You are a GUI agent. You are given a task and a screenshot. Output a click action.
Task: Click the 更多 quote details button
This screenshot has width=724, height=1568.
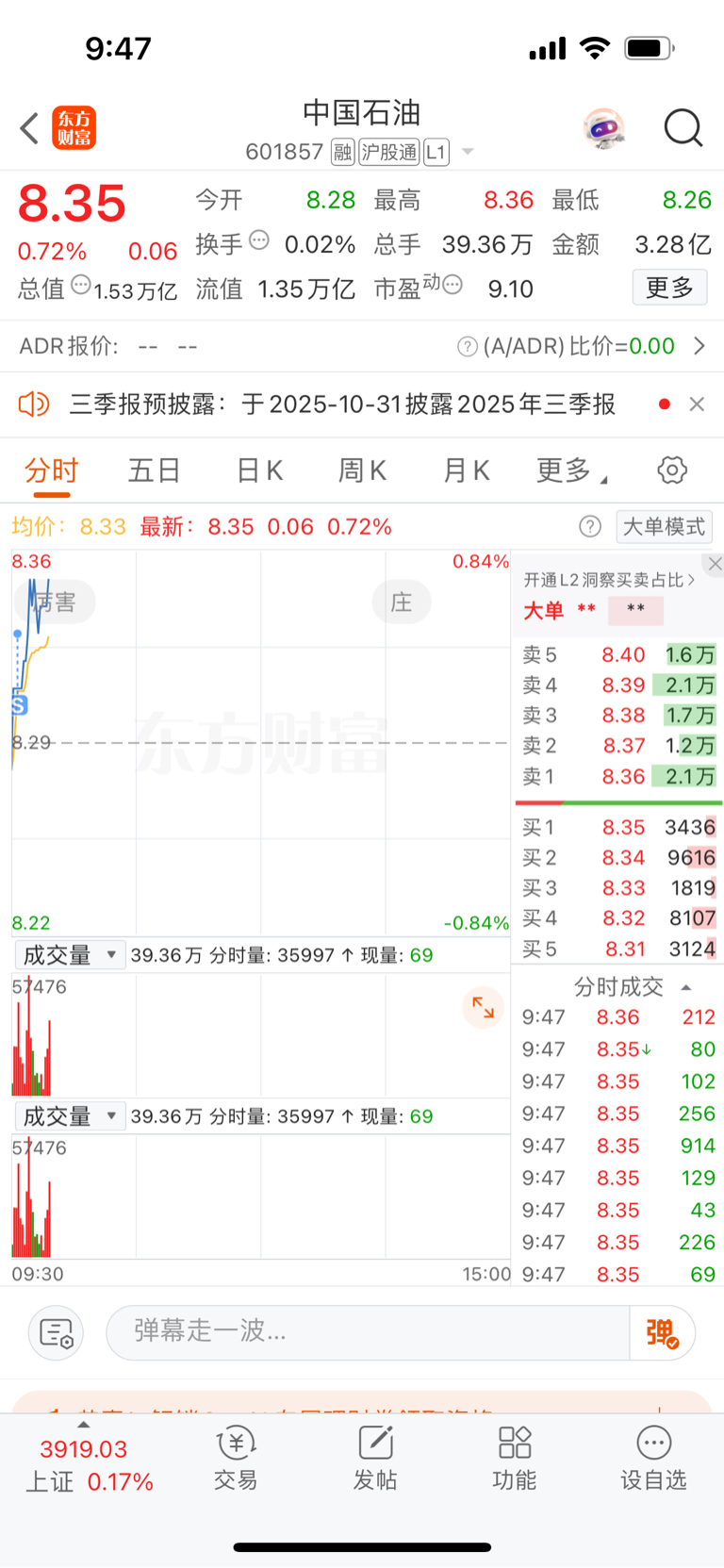point(669,288)
